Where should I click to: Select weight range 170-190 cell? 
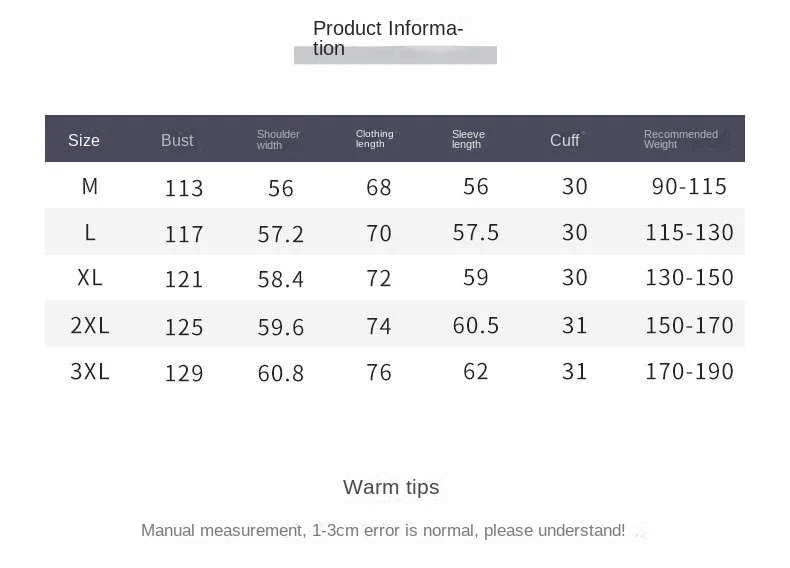[689, 372]
